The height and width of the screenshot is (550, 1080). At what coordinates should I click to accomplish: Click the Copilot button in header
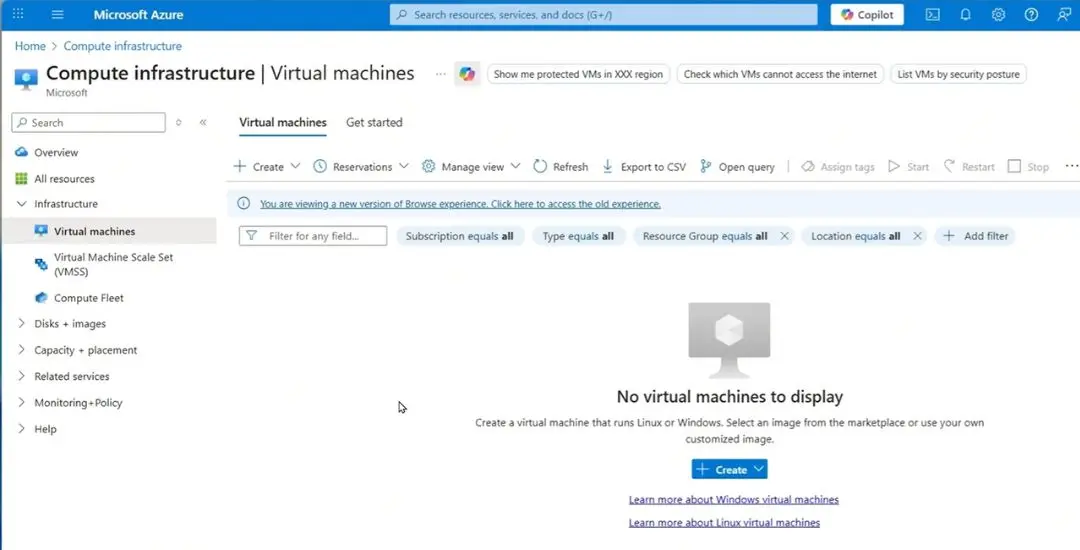tap(867, 14)
